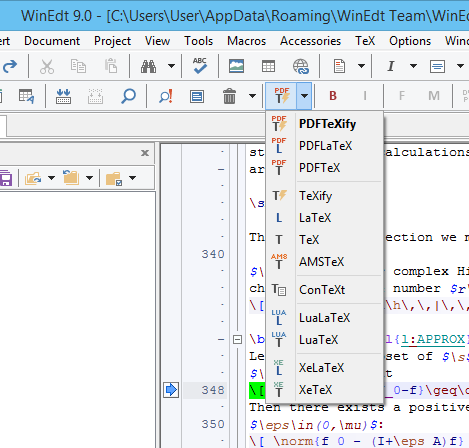Choose LuaTeX from the list
Viewport: 469px width, 448px height.
pyautogui.click(x=324, y=340)
